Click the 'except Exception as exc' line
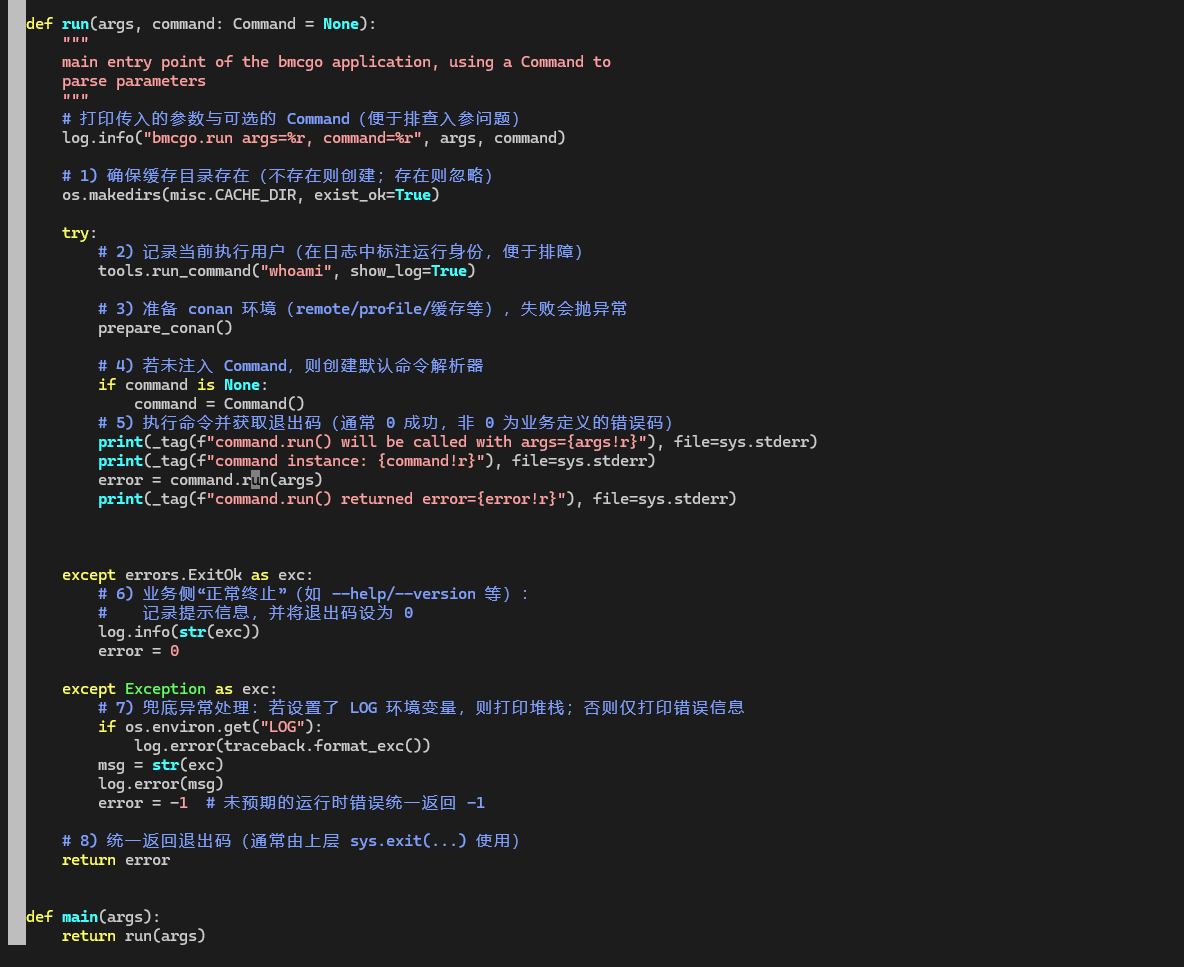The height and width of the screenshot is (967, 1184). (169, 689)
